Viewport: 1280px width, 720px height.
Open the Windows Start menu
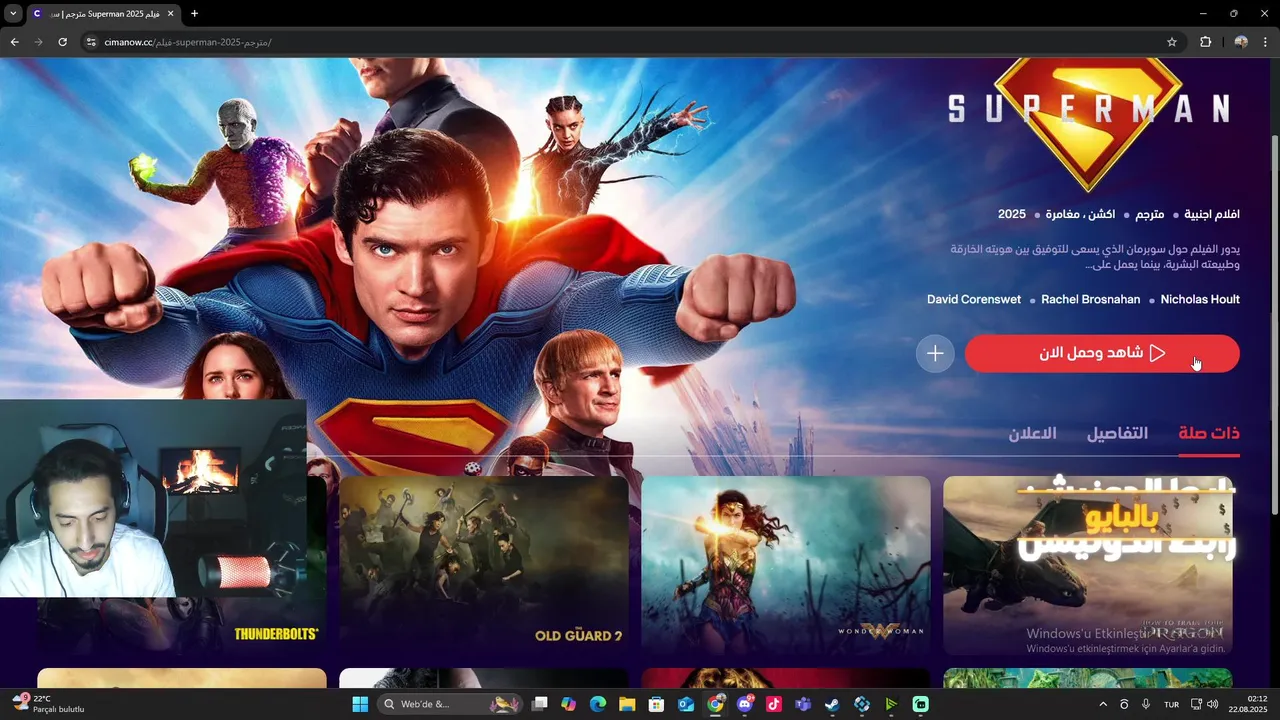[360, 704]
